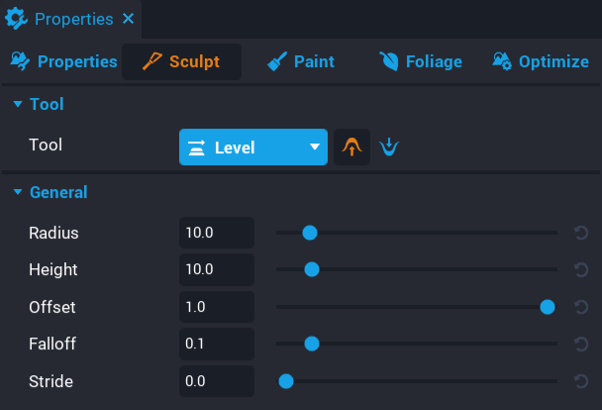602x410 pixels.
Task: Click the Properties panel gear icon
Action: point(16,19)
